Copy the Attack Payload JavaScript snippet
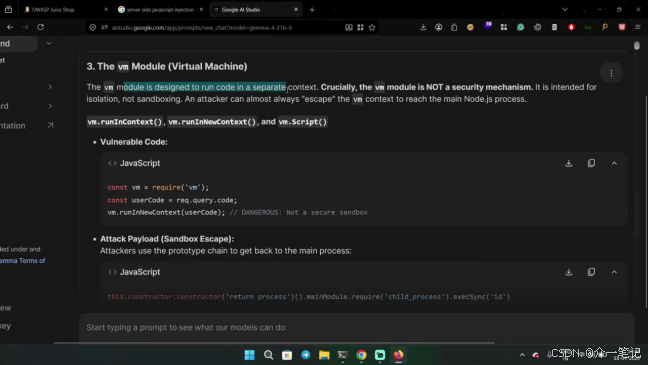The image size is (648, 365). click(x=591, y=272)
